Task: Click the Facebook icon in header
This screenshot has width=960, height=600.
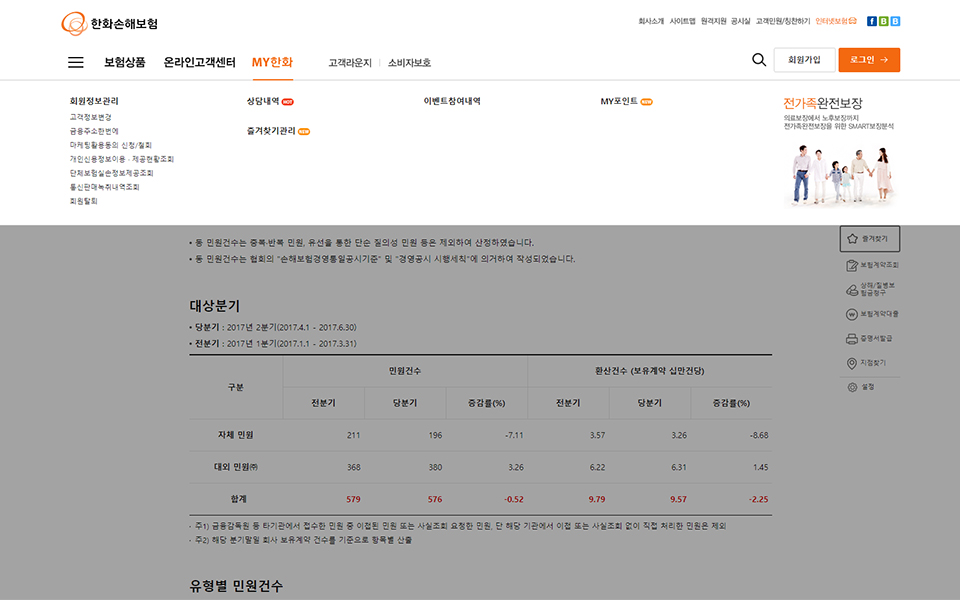Action: click(872, 21)
